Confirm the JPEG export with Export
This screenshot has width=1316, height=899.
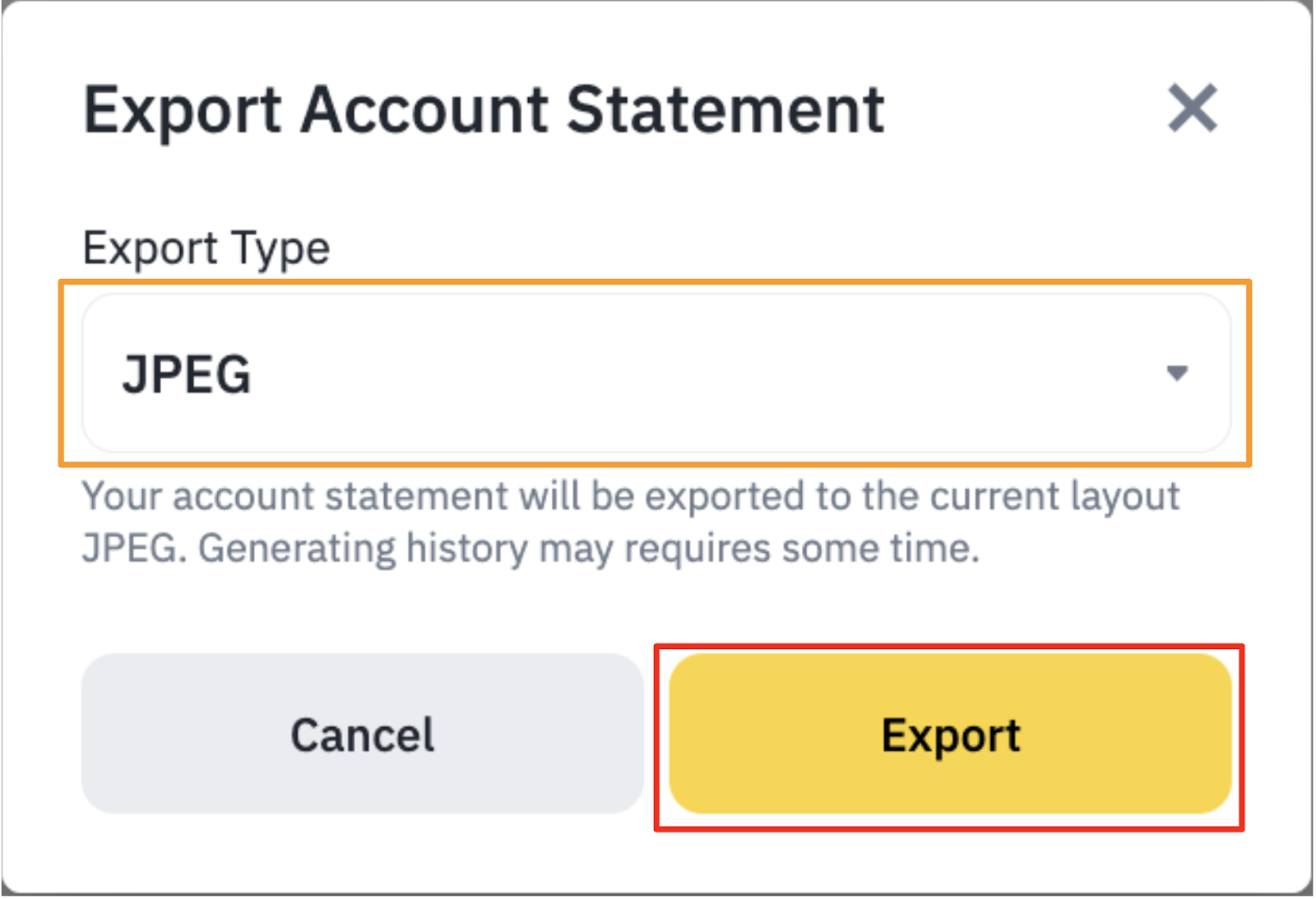950,734
